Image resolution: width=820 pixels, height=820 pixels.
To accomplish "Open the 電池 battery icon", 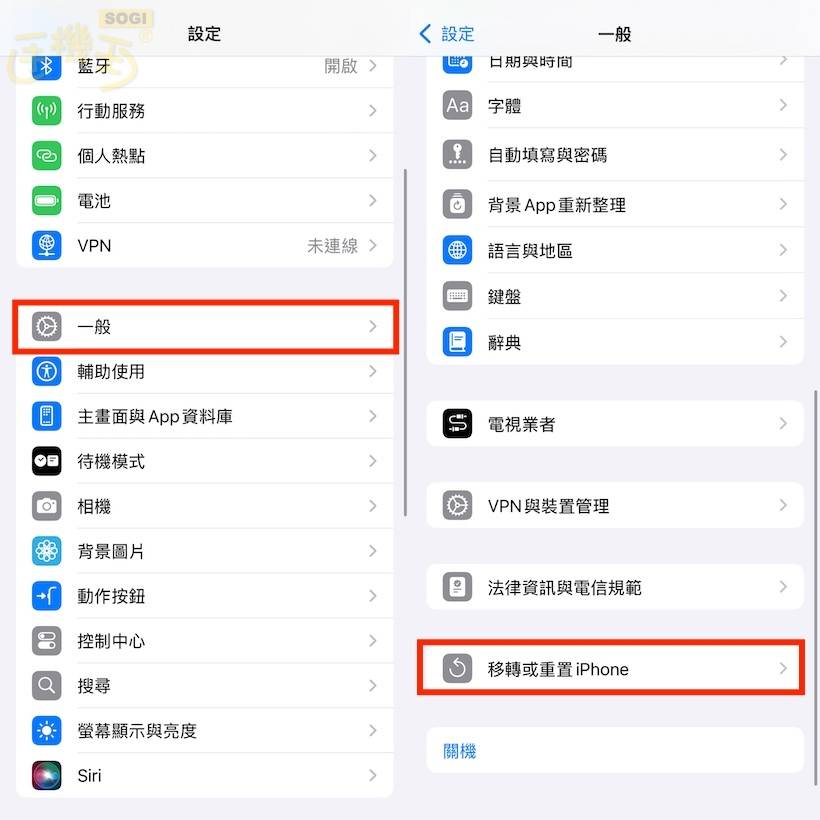I will [47, 200].
